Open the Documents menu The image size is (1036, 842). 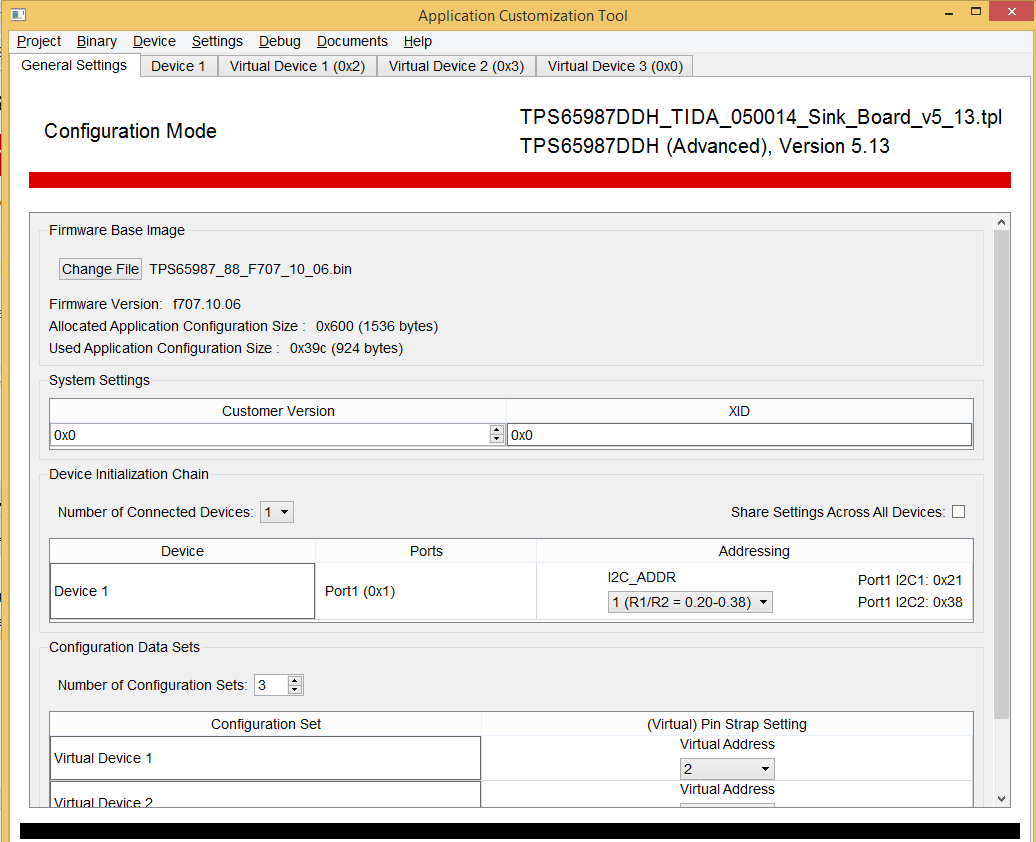352,41
